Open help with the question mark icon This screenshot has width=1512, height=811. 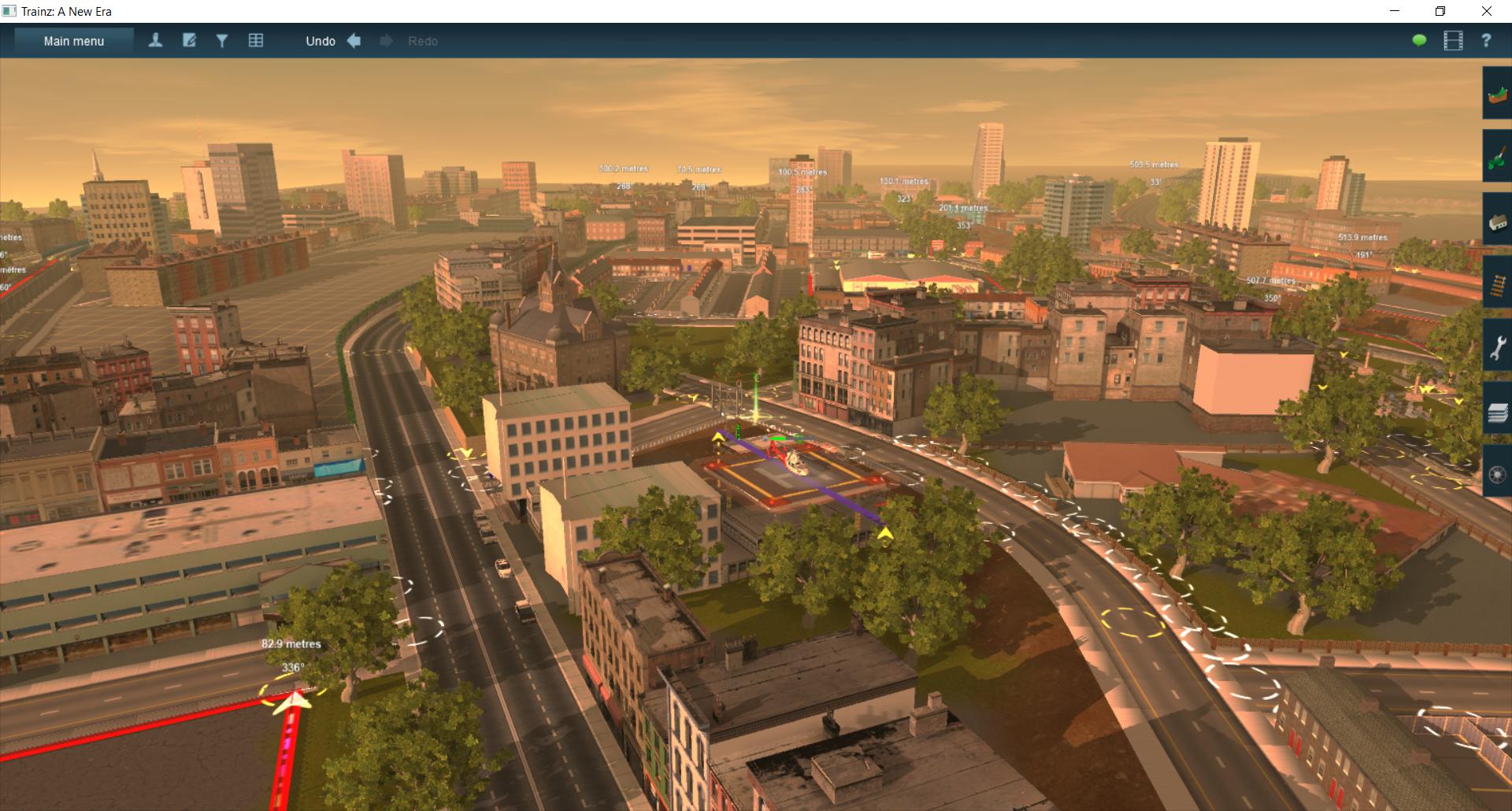click(x=1486, y=41)
